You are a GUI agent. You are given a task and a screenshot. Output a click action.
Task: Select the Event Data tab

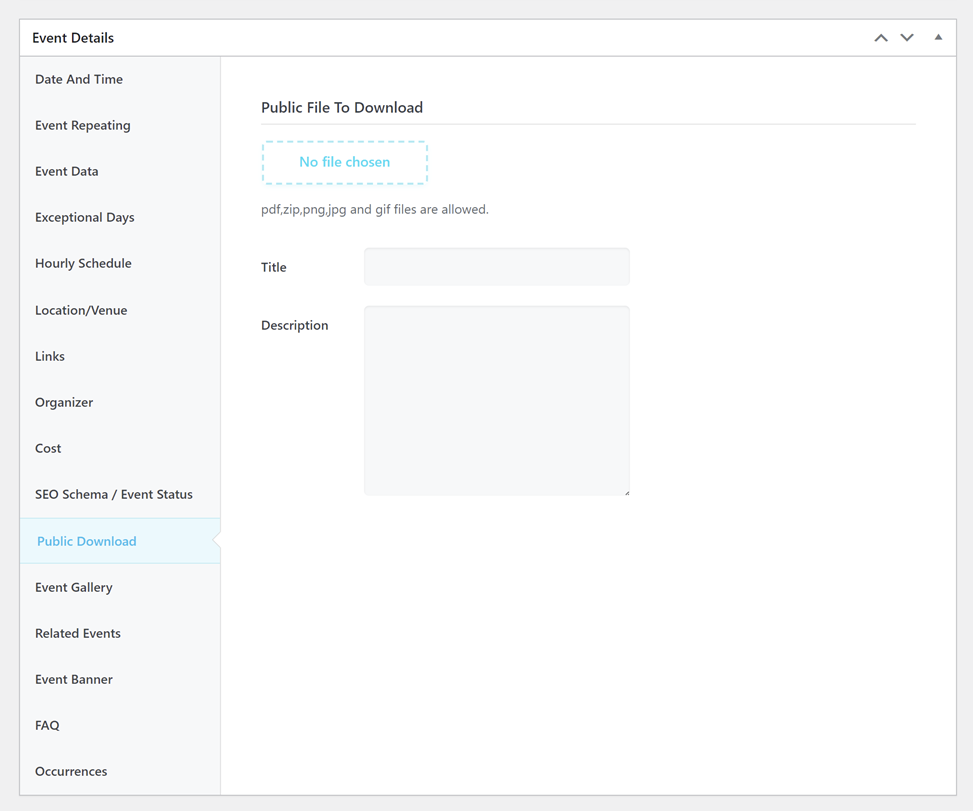pos(67,171)
